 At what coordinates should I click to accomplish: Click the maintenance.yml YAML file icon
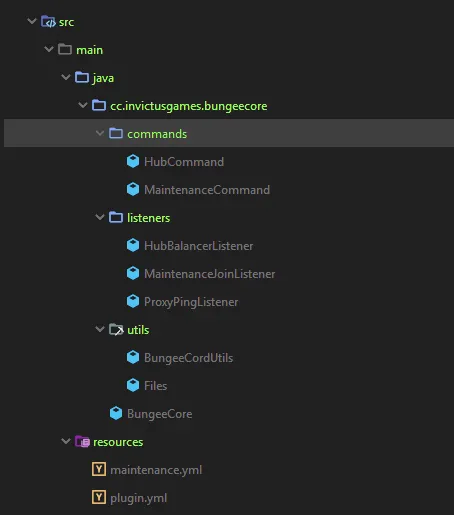click(99, 469)
